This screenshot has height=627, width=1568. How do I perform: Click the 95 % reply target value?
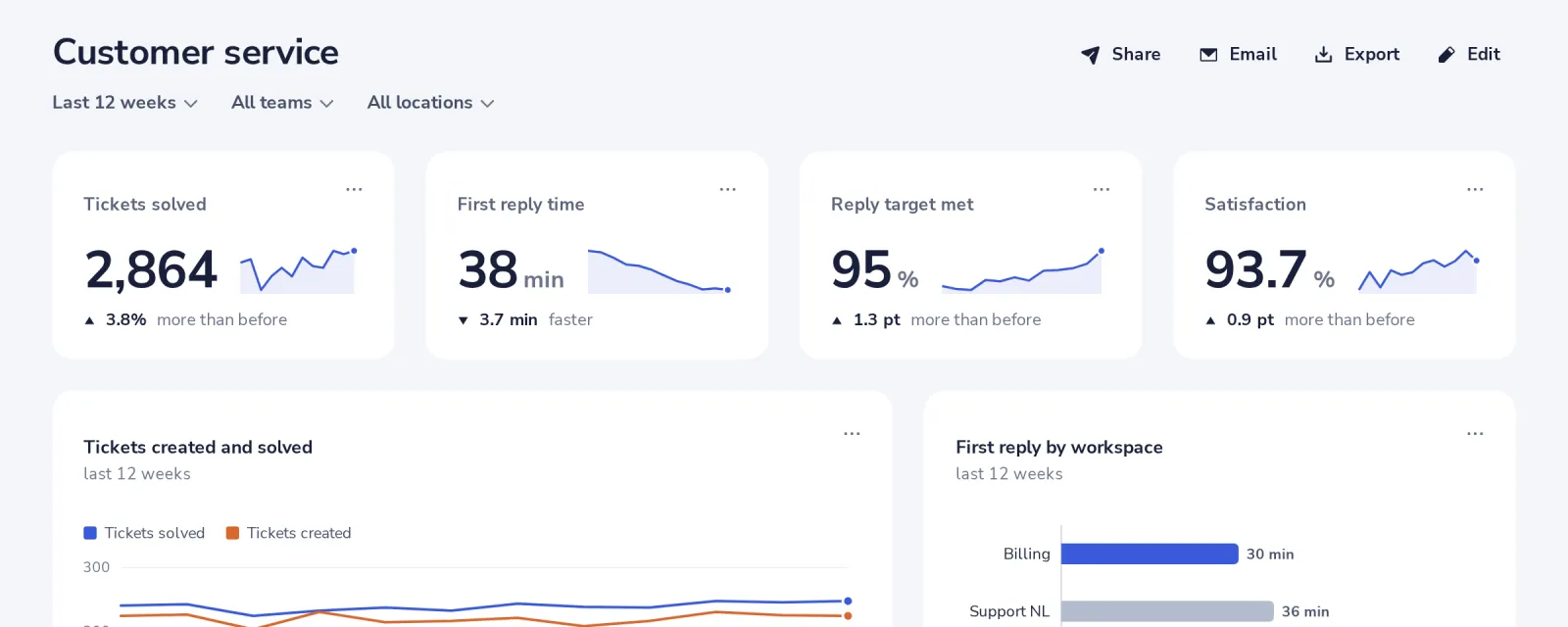click(x=875, y=269)
